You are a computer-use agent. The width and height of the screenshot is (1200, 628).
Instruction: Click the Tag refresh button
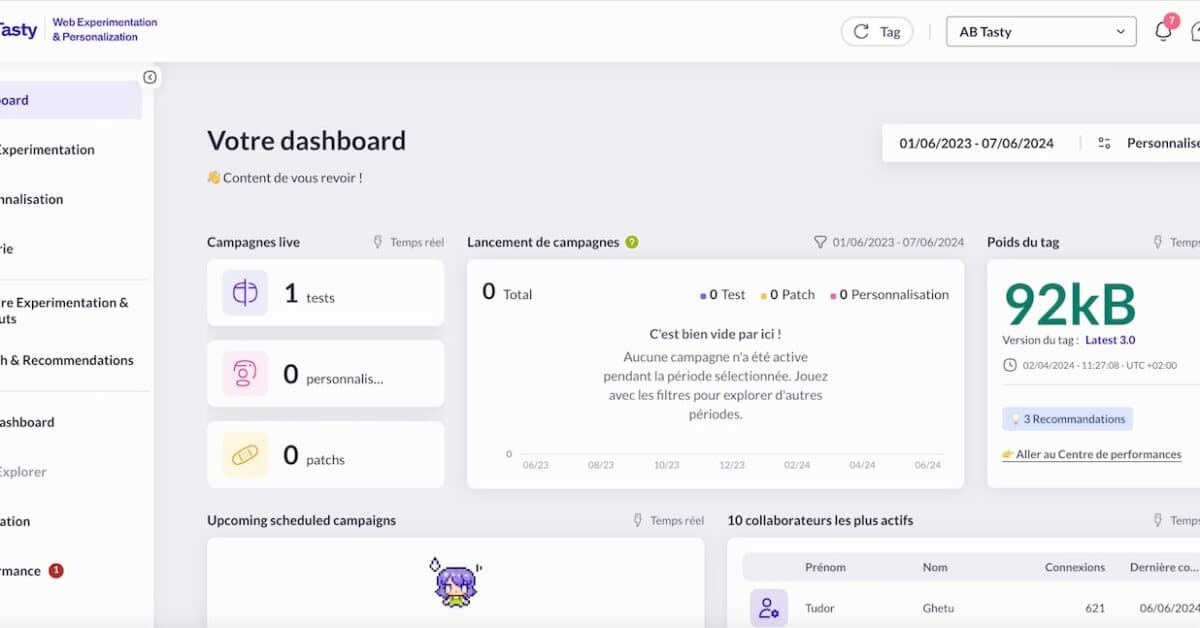[x=877, y=32]
